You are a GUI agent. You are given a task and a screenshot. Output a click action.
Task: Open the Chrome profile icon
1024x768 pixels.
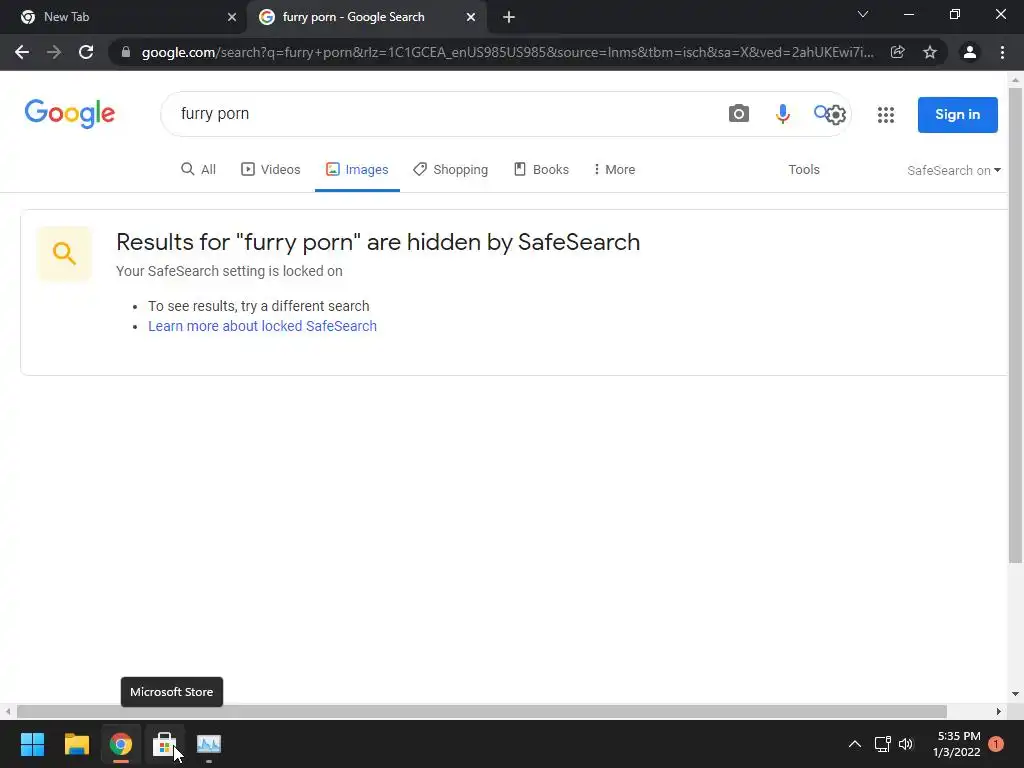(970, 52)
